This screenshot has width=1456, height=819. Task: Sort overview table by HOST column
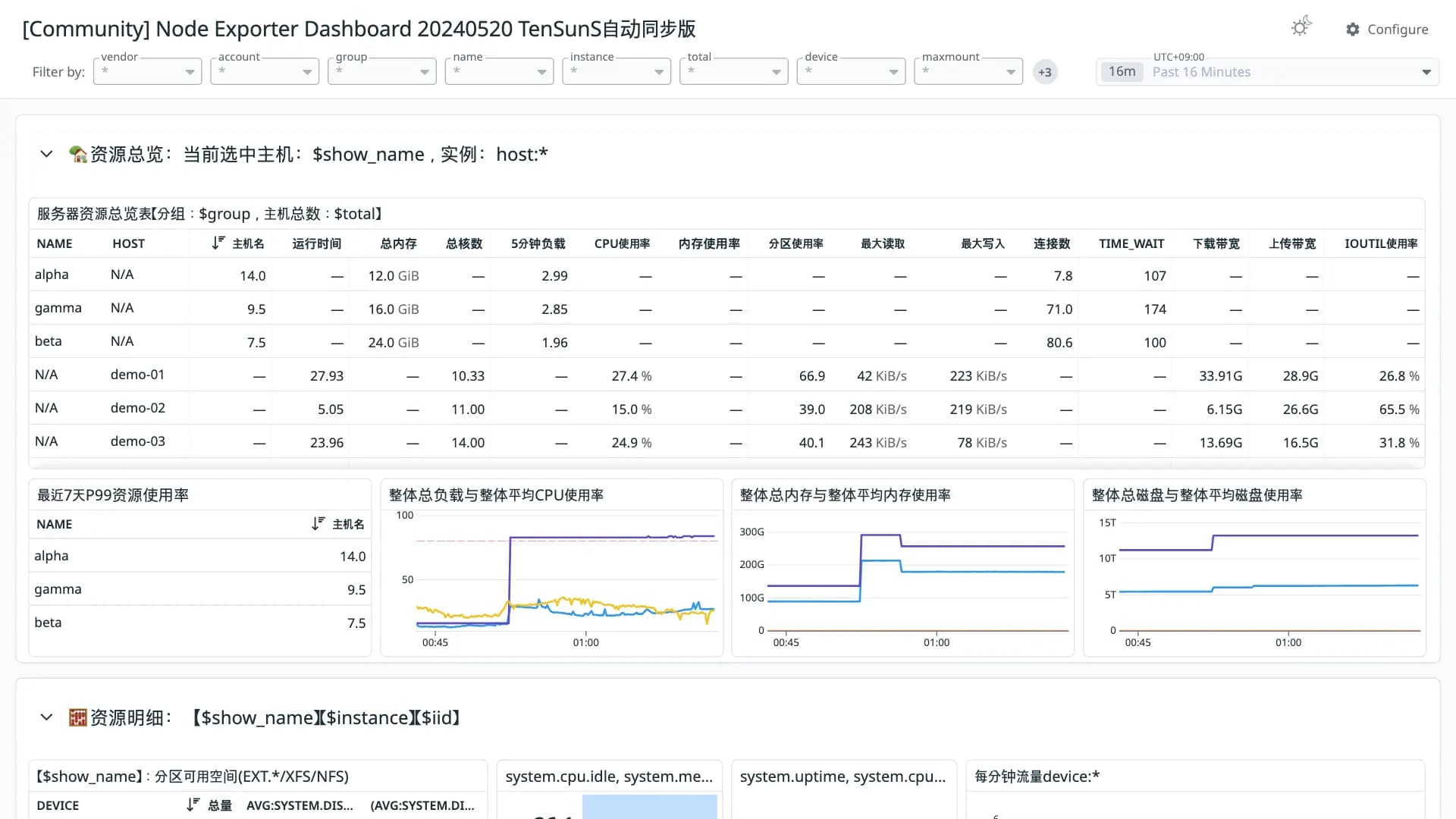(128, 243)
